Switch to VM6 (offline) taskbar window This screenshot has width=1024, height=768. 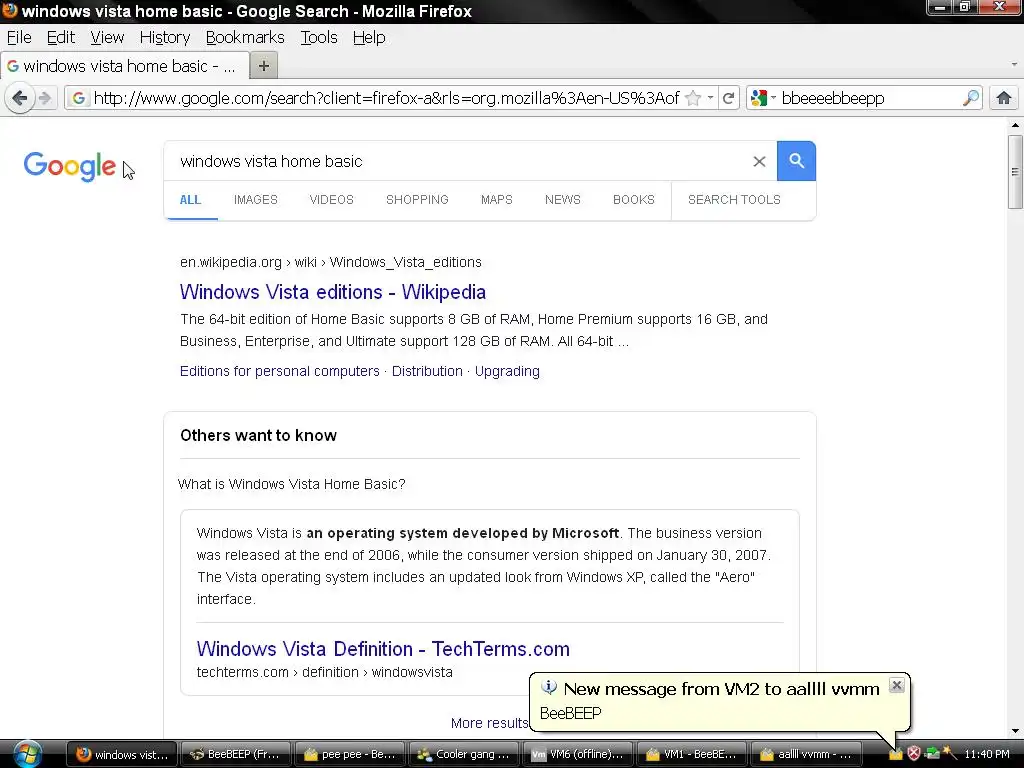click(x=578, y=754)
